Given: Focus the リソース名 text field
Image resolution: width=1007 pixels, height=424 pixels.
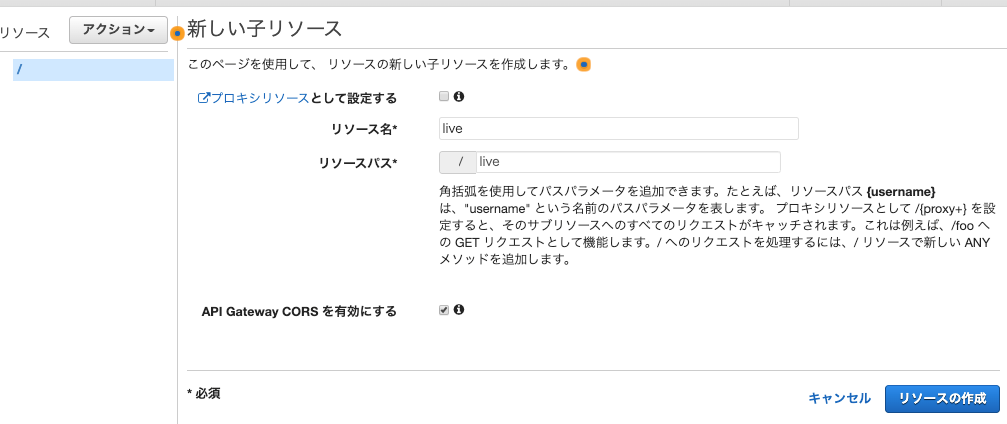Looking at the screenshot, I should point(618,128).
